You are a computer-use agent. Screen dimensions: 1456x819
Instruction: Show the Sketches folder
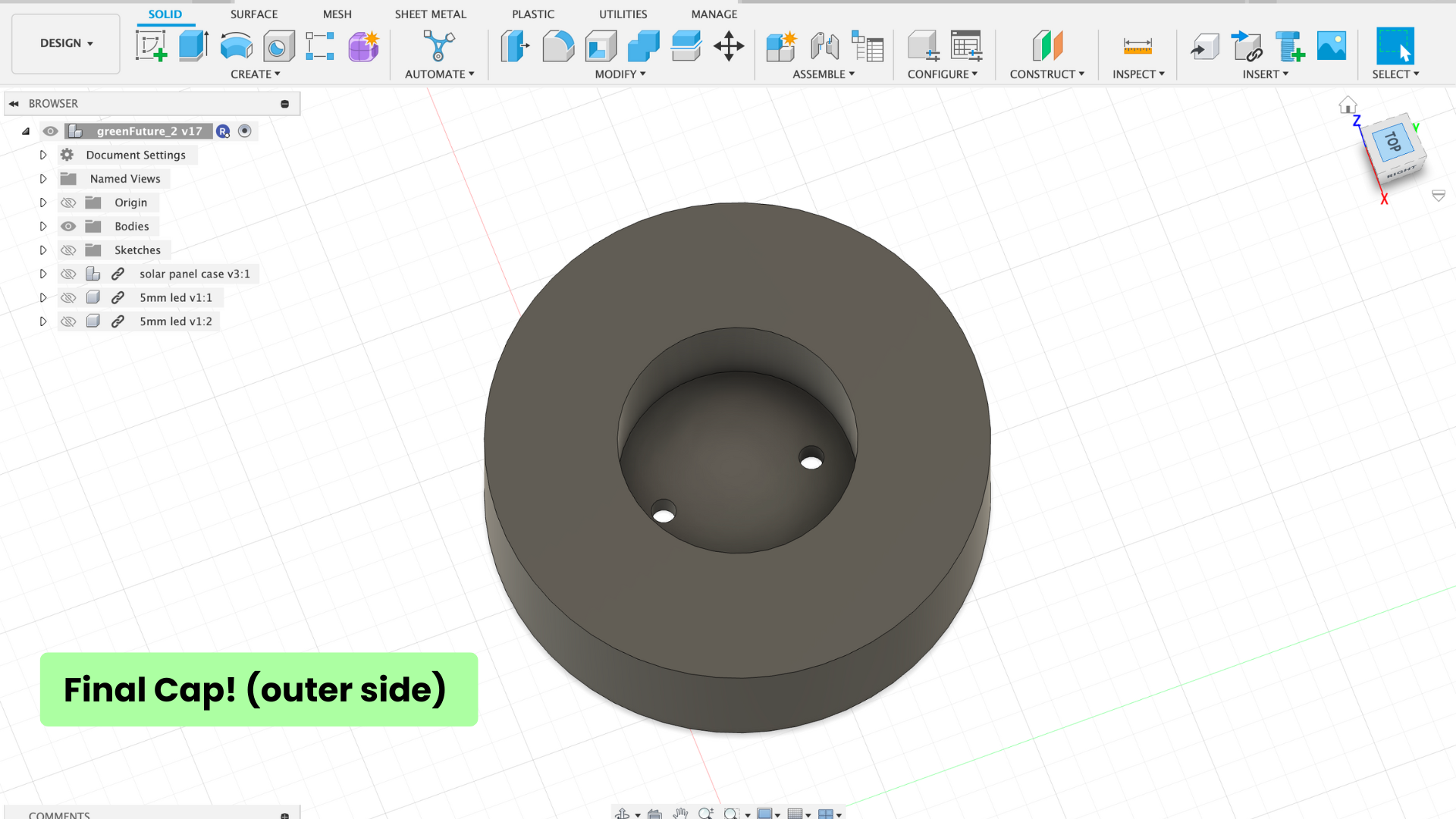[x=68, y=250]
